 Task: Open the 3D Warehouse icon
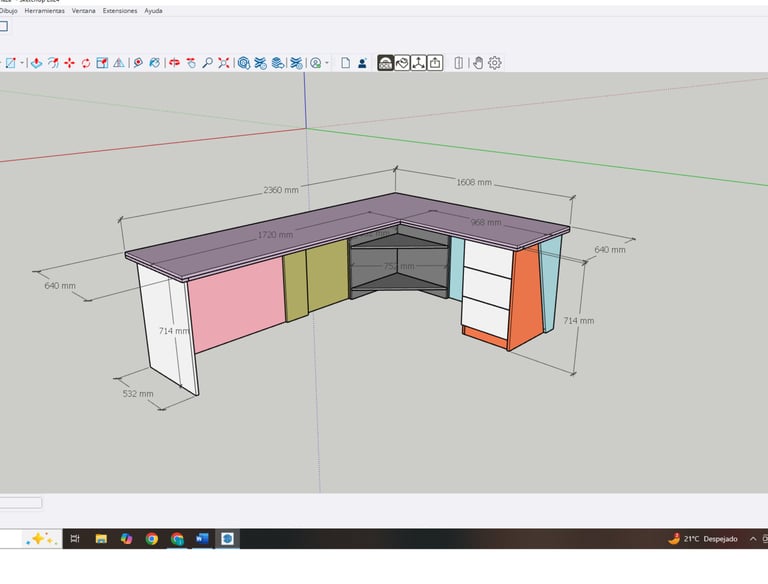coord(243,63)
